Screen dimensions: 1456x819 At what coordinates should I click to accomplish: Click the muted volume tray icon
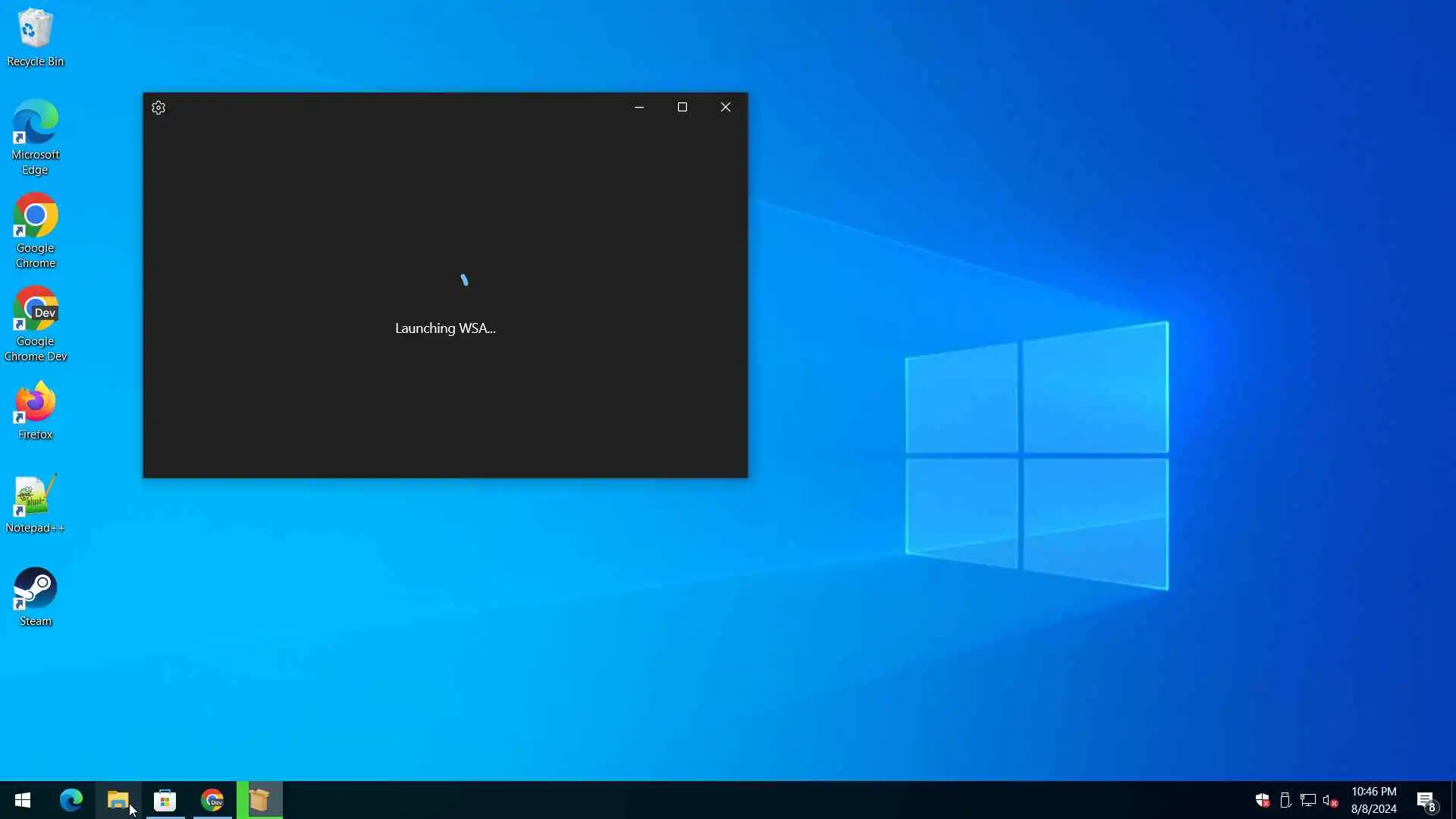(1329, 800)
